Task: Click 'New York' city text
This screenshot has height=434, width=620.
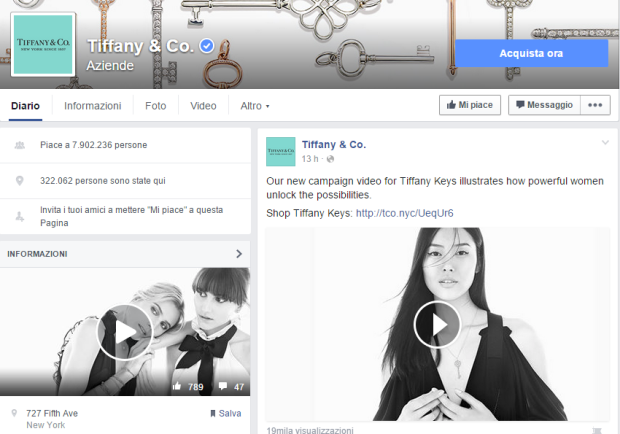Action: 46,425
